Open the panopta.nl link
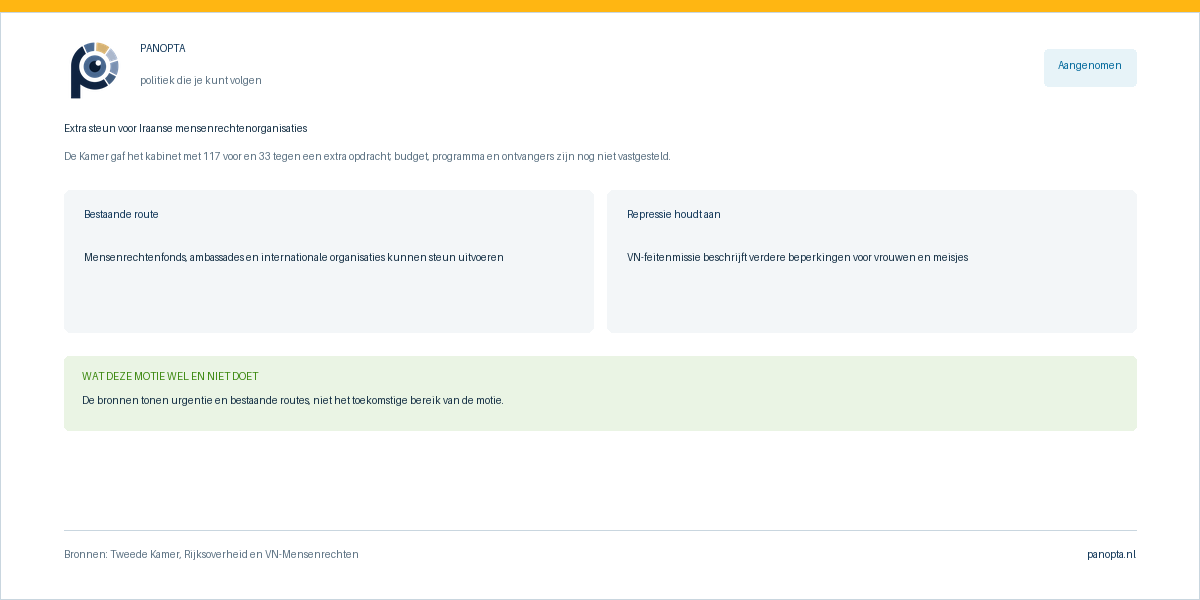This screenshot has height=600, width=1200. tap(1112, 554)
